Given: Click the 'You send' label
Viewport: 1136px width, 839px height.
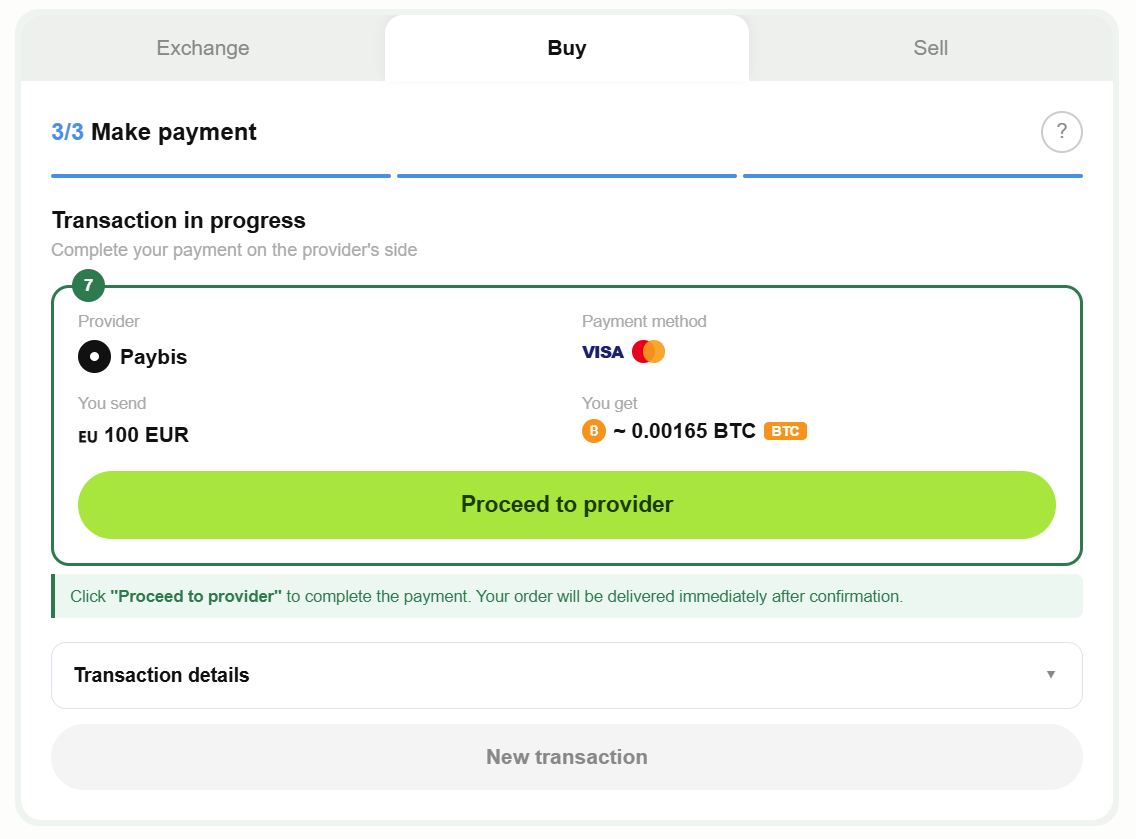Looking at the screenshot, I should point(112,403).
